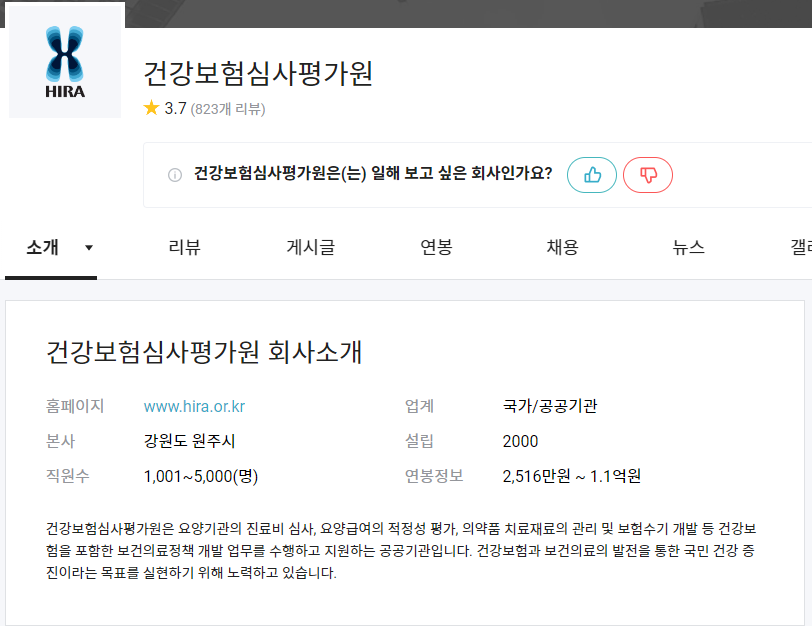This screenshot has height=626, width=812.
Task: Open the 채용 tab
Action: [562, 247]
